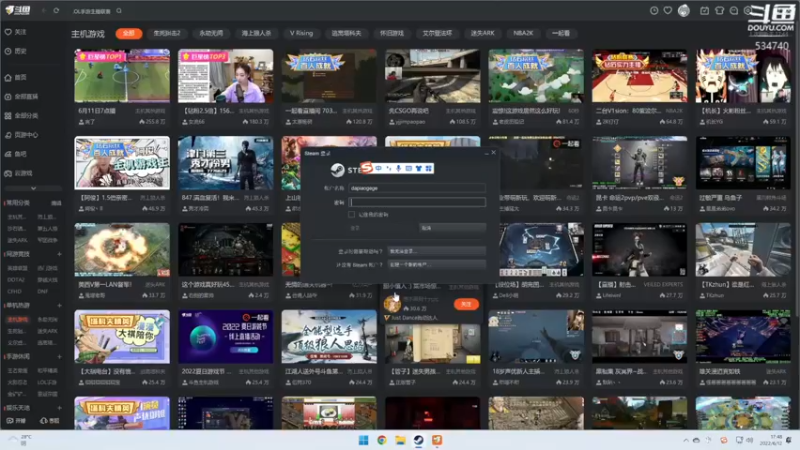
Task: Open the user avatar menu
Action: coord(684,10)
